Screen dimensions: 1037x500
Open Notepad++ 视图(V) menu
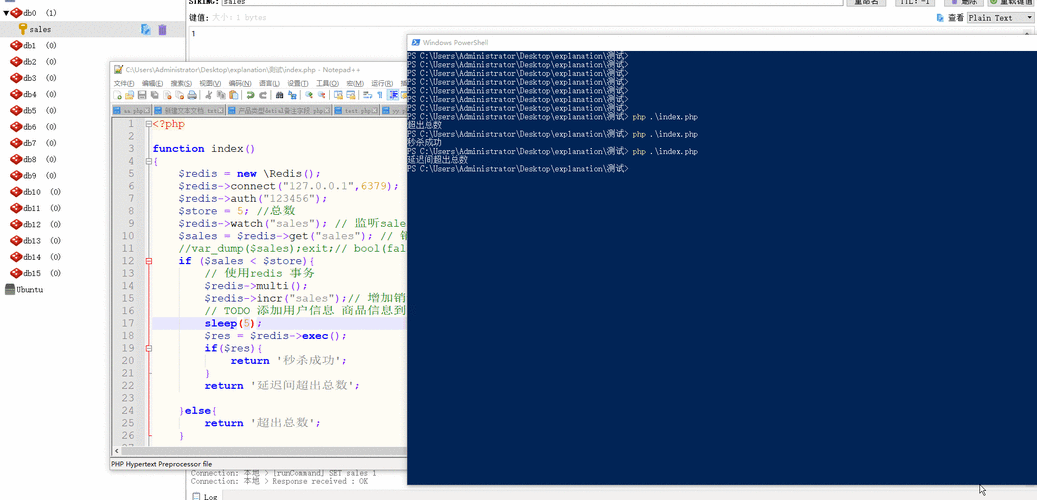[x=210, y=84]
